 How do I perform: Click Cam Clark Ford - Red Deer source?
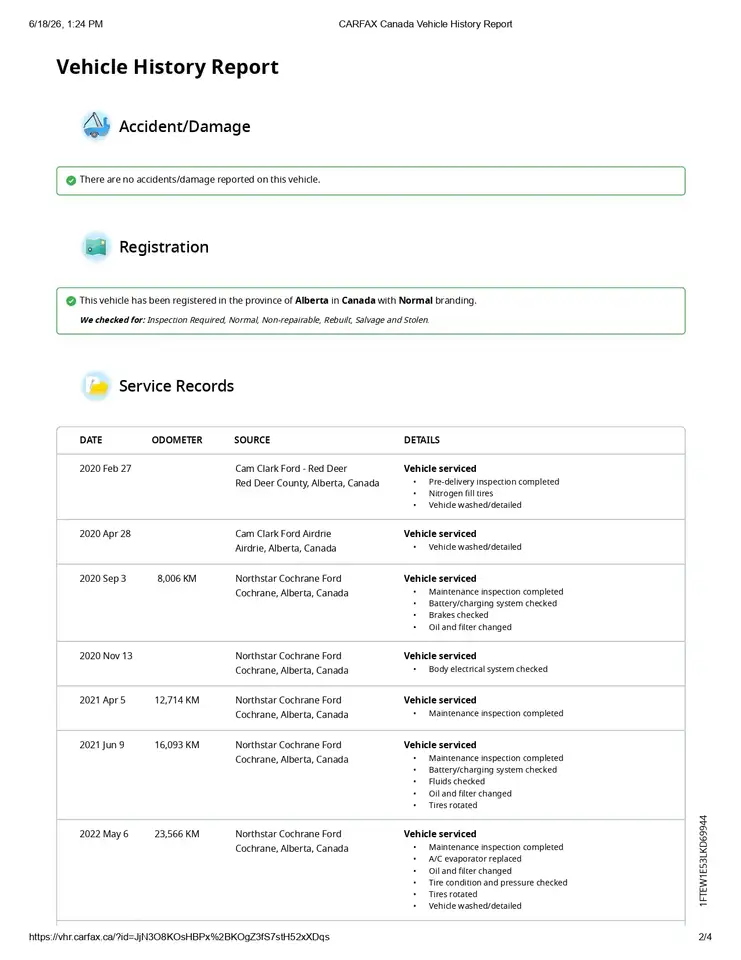[x=291, y=468]
